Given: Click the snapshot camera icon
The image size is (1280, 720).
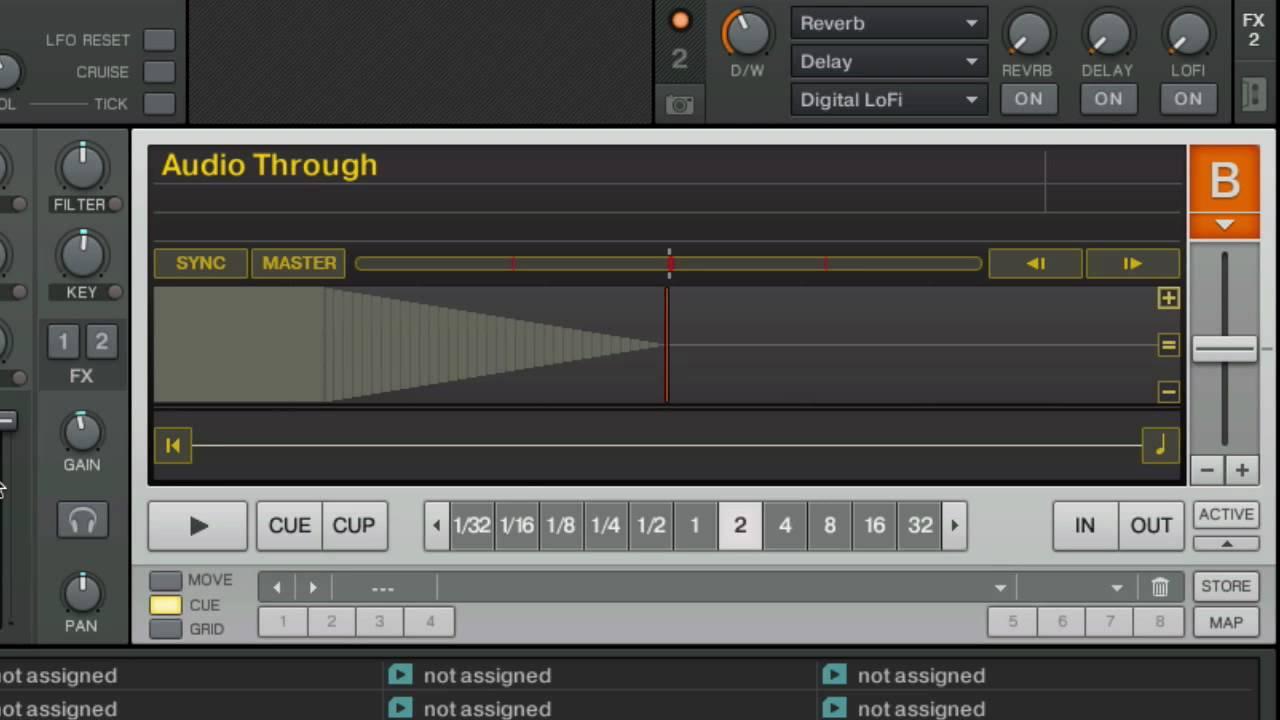Looking at the screenshot, I should (679, 105).
